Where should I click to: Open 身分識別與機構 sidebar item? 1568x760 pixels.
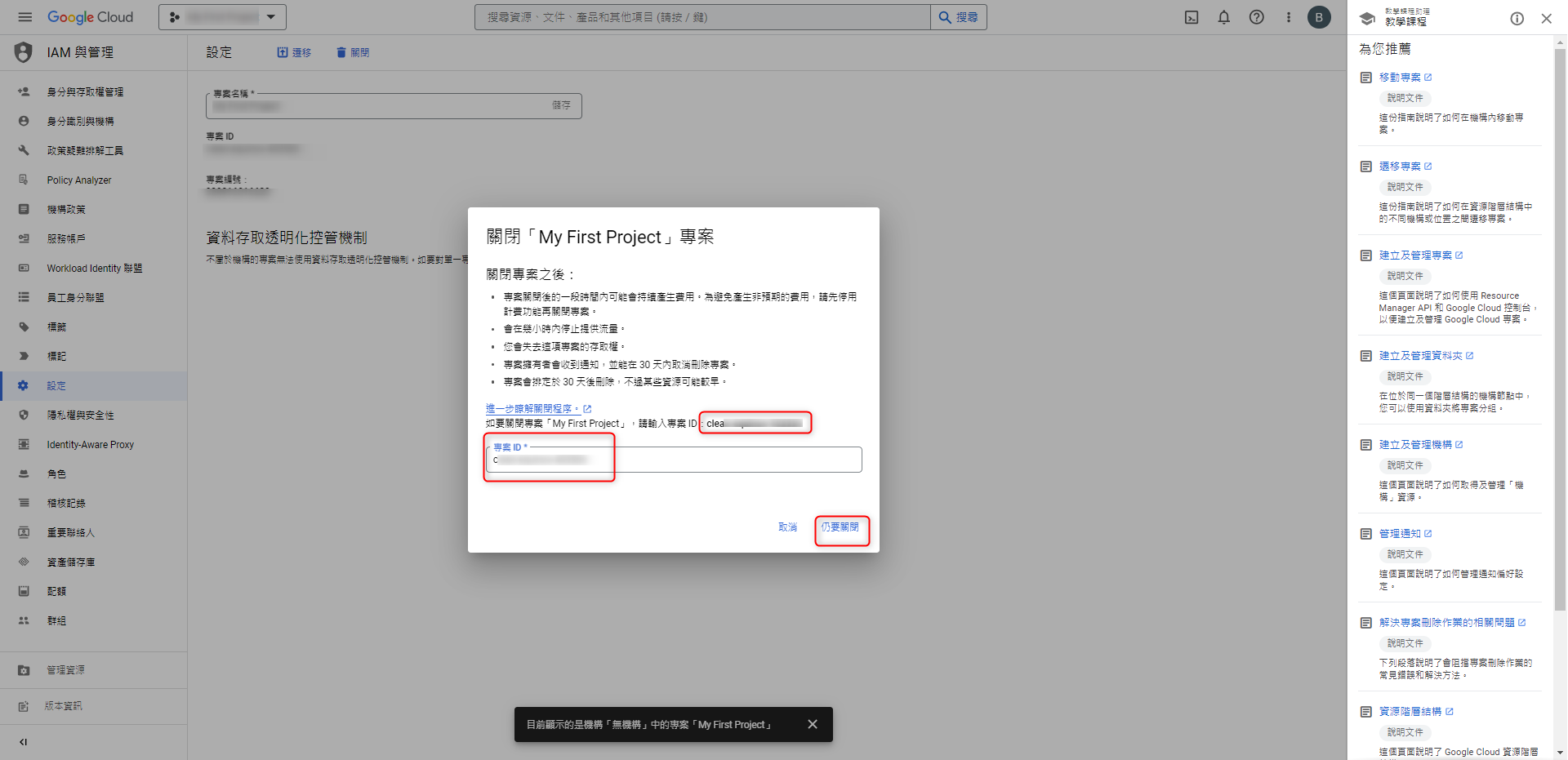click(93, 122)
